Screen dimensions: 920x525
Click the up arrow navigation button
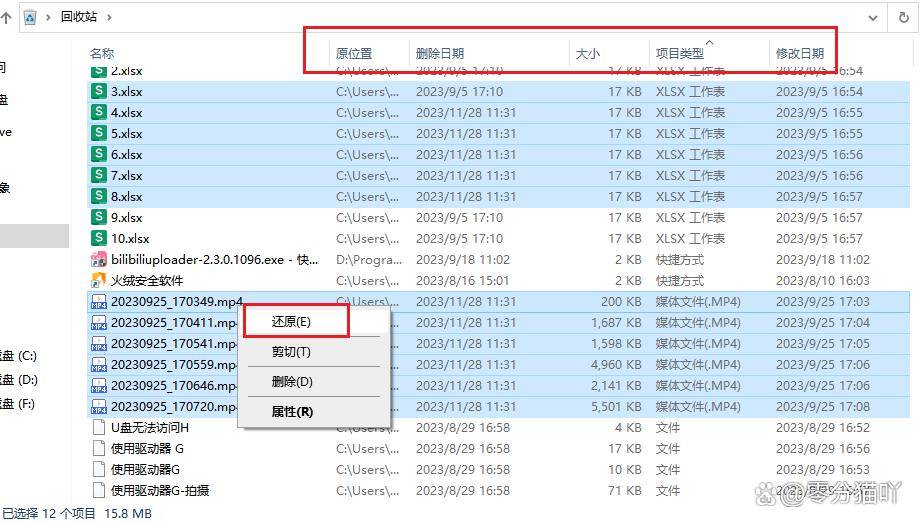[6, 17]
